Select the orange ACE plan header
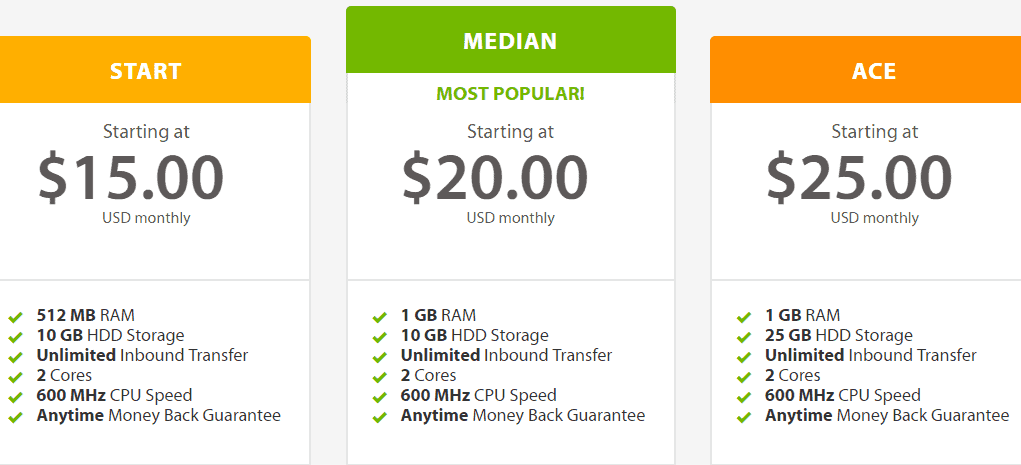The image size is (1021, 465). (x=865, y=70)
